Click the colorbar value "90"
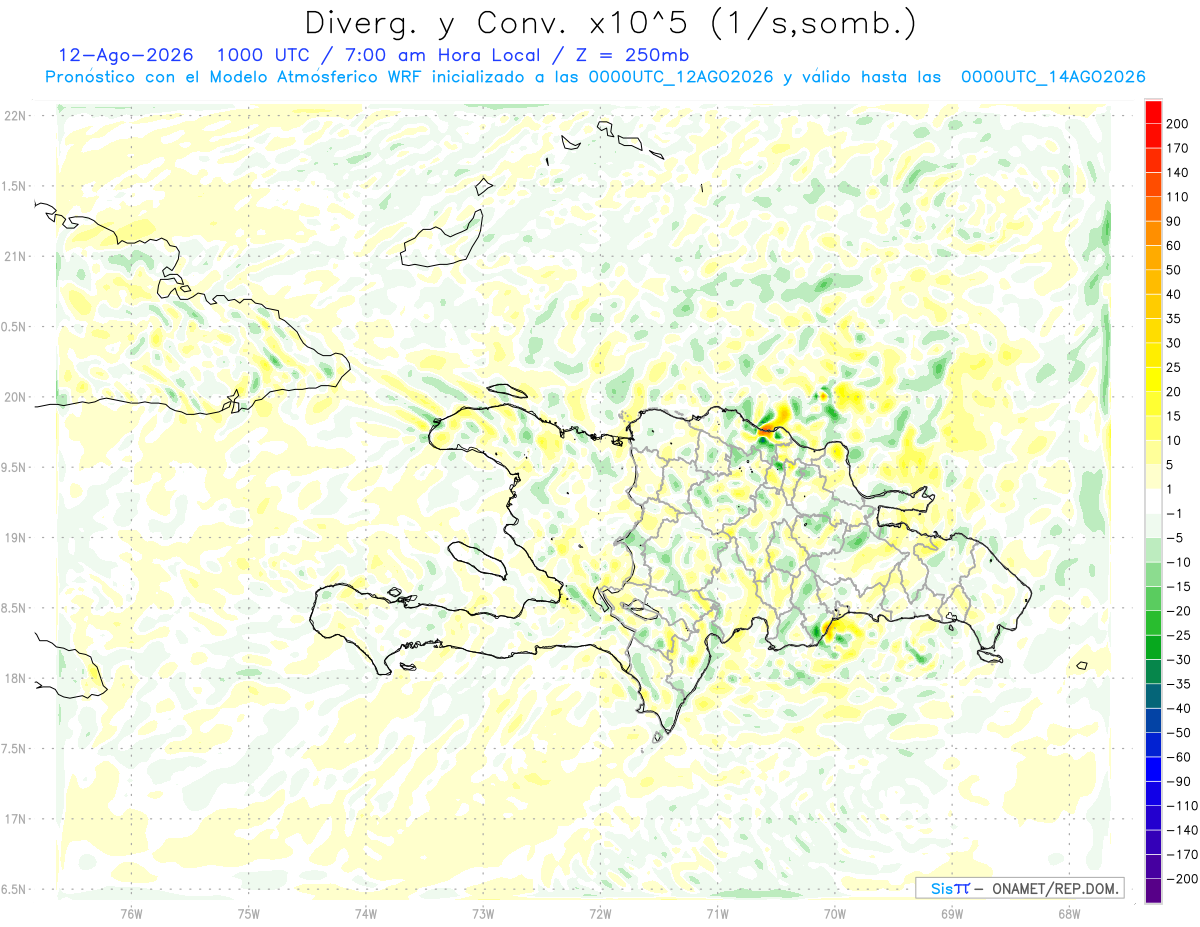The height and width of the screenshot is (927, 1200). coord(1175,221)
